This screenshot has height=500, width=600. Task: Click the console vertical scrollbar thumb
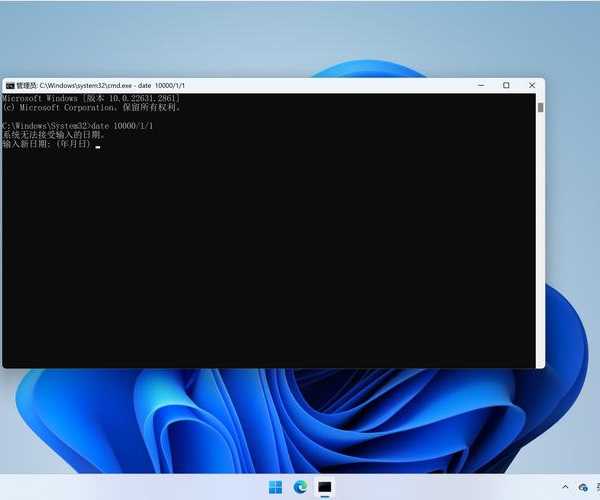pyautogui.click(x=540, y=107)
